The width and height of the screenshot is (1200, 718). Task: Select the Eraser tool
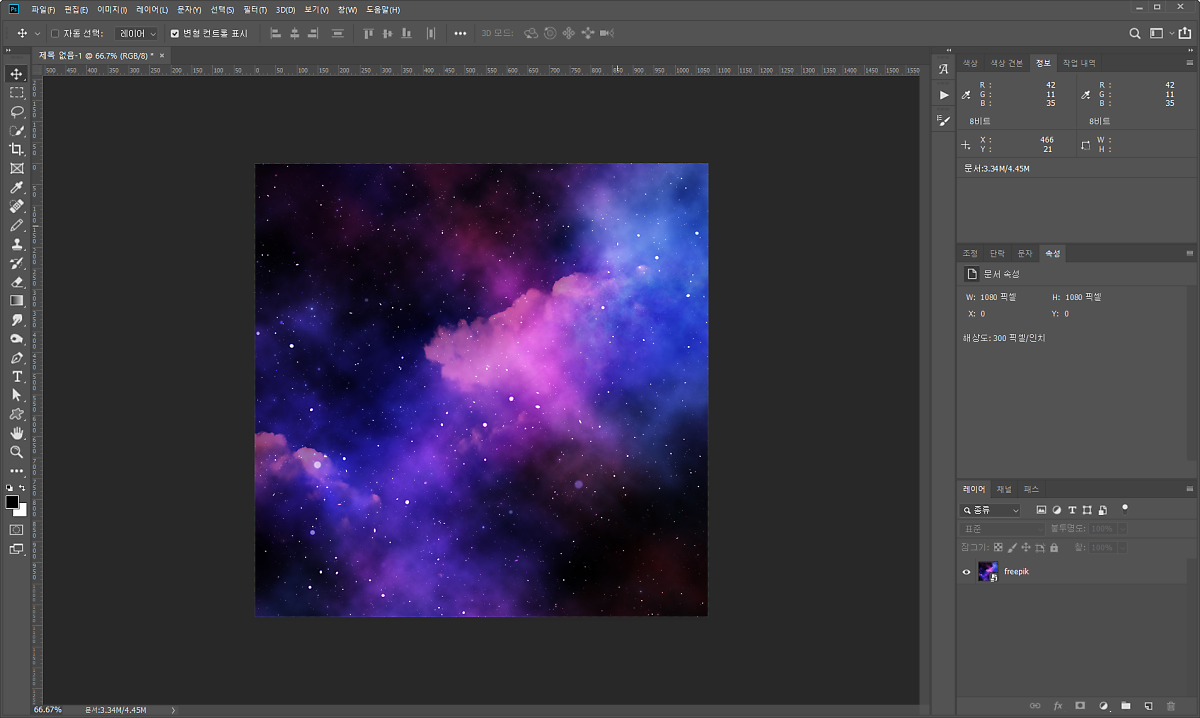pyautogui.click(x=17, y=282)
